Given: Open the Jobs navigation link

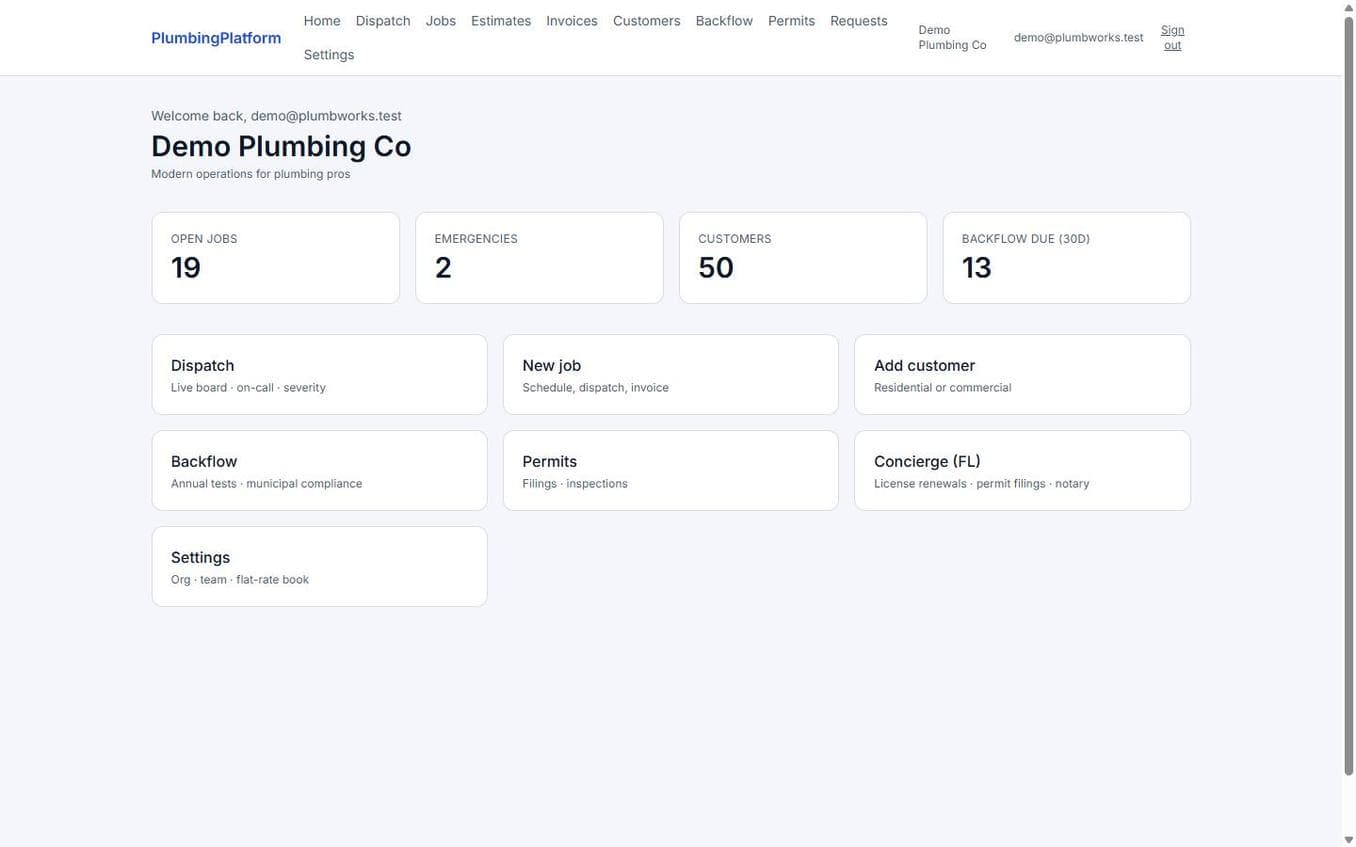Looking at the screenshot, I should pos(441,21).
